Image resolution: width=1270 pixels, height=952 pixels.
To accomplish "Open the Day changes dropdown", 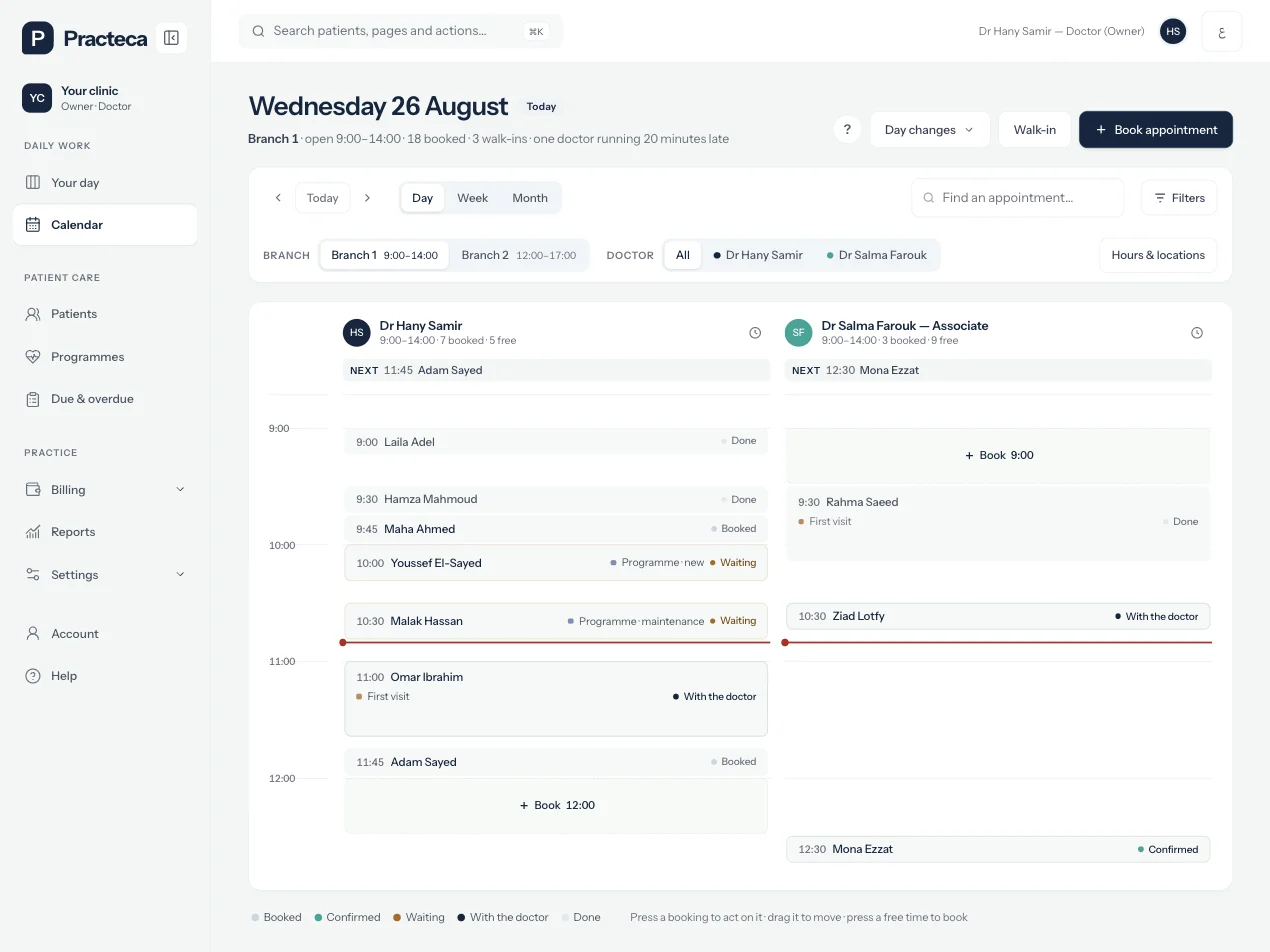I will tap(929, 130).
